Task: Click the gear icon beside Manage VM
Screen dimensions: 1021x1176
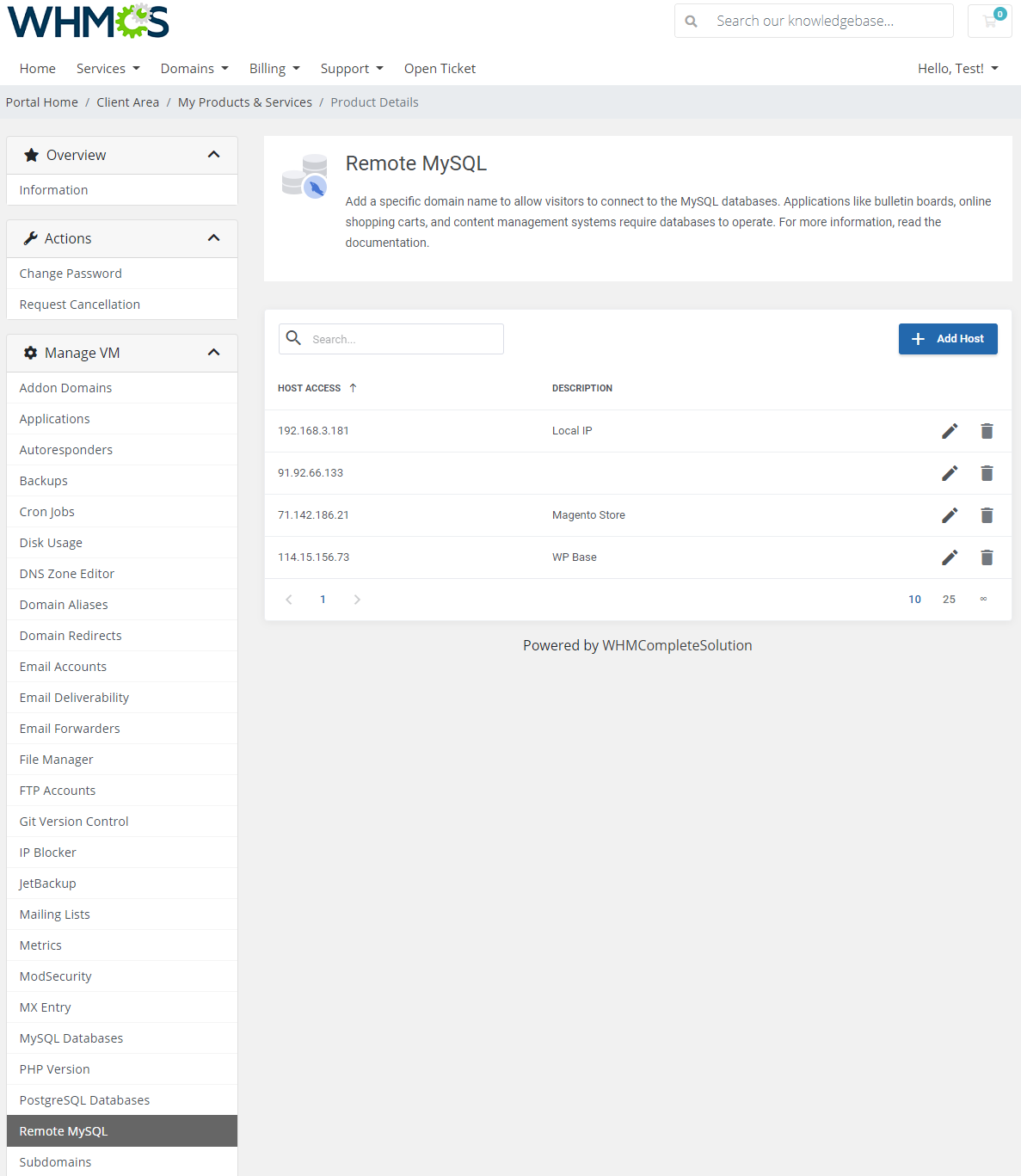Action: 30,352
